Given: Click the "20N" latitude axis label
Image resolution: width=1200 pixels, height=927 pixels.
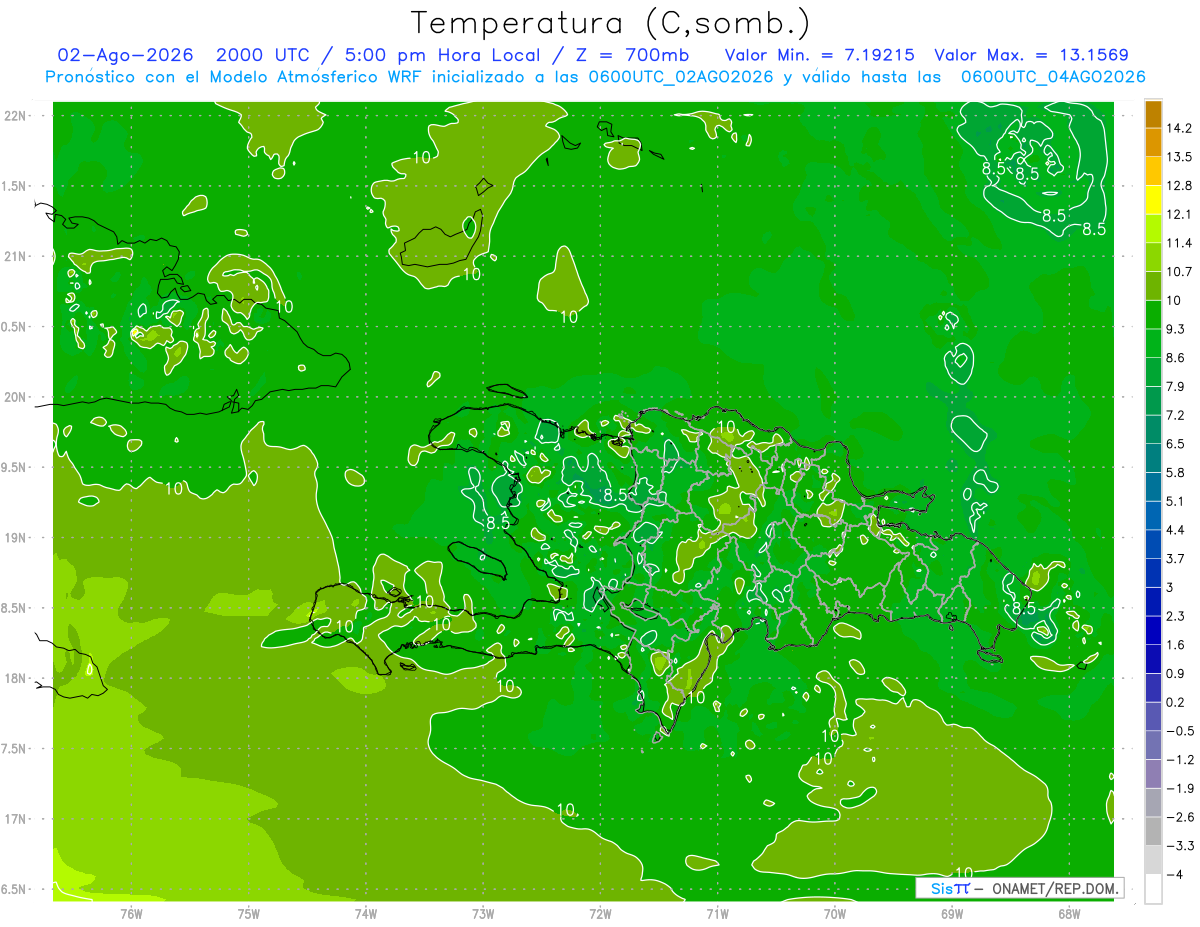Looking at the screenshot, I should coord(15,397).
